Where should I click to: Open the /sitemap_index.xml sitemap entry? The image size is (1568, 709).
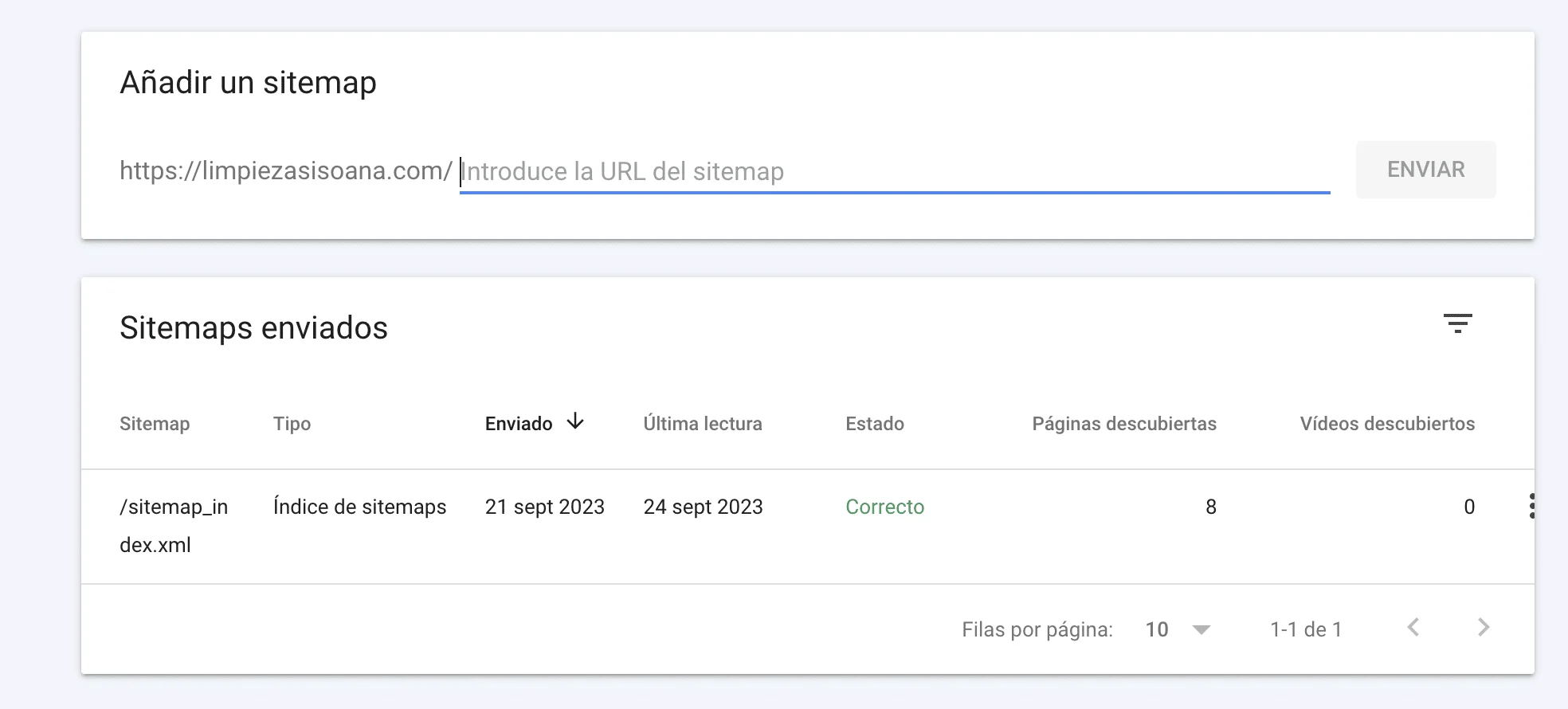pyautogui.click(x=174, y=526)
